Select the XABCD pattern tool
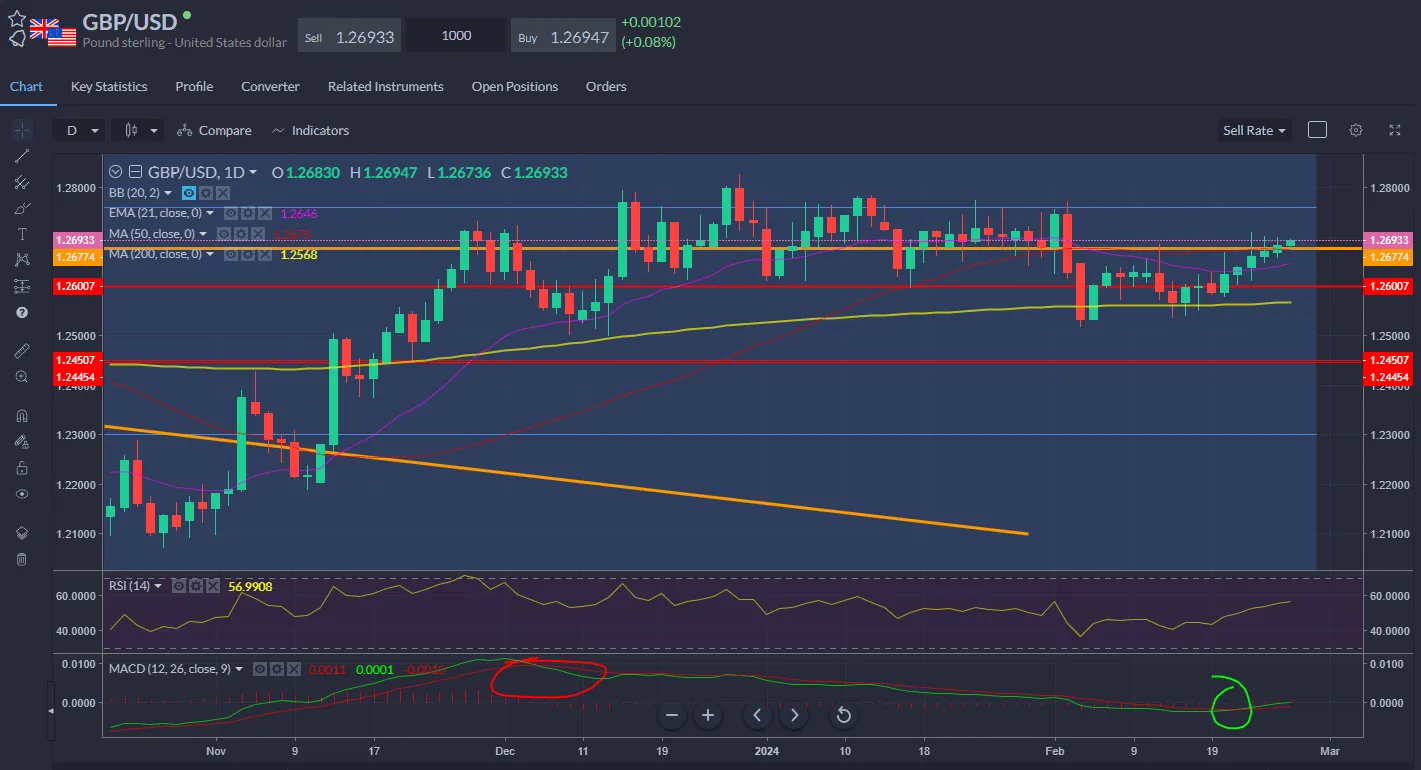The height and width of the screenshot is (770, 1421). point(22,260)
